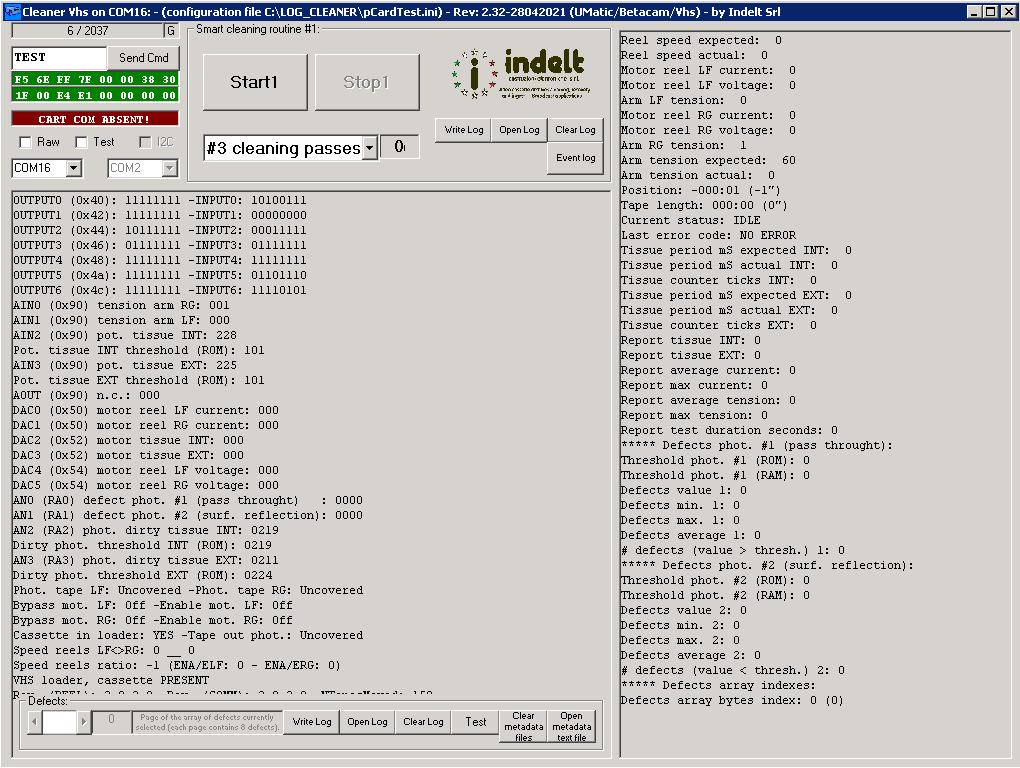Toggle the Test checkbox
This screenshot has width=1020, height=768.
coord(81,142)
